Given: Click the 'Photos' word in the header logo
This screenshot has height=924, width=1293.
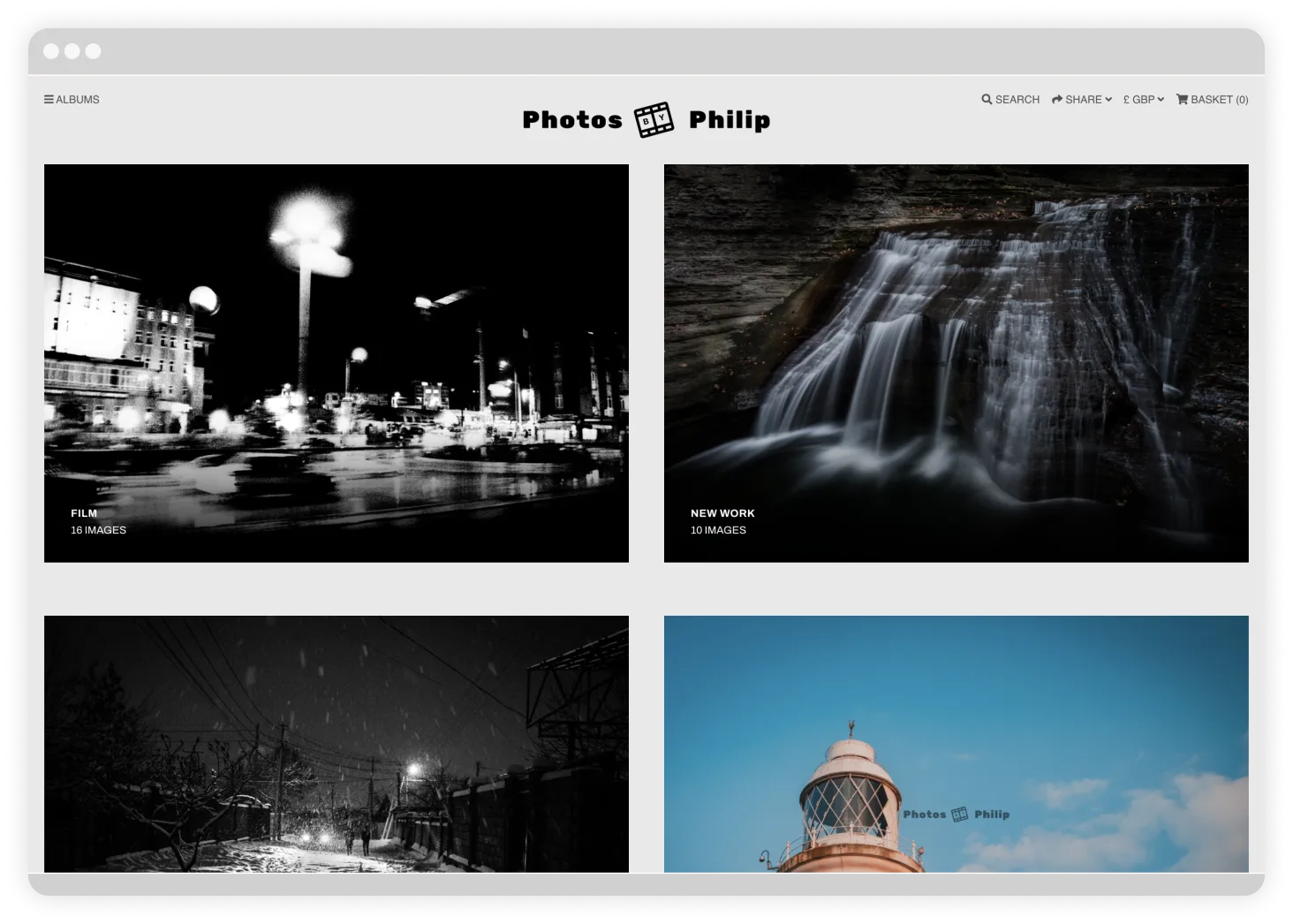Looking at the screenshot, I should pyautogui.click(x=572, y=120).
